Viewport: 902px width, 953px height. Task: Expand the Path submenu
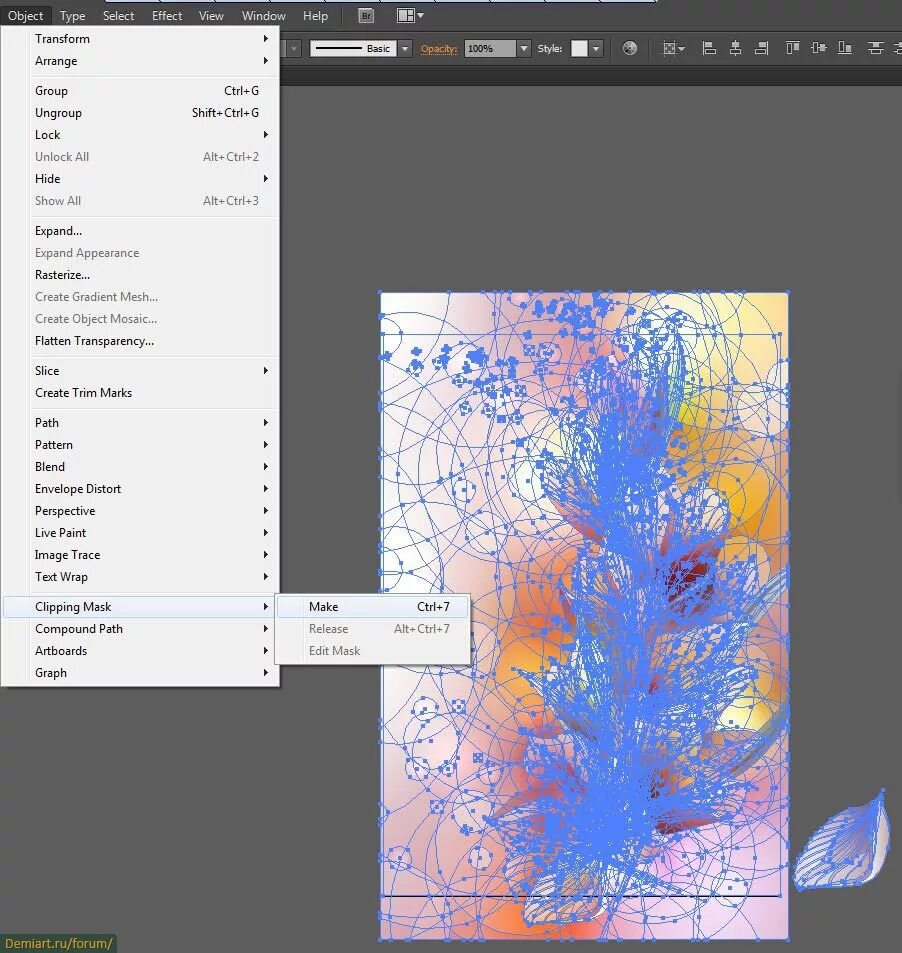click(x=152, y=422)
